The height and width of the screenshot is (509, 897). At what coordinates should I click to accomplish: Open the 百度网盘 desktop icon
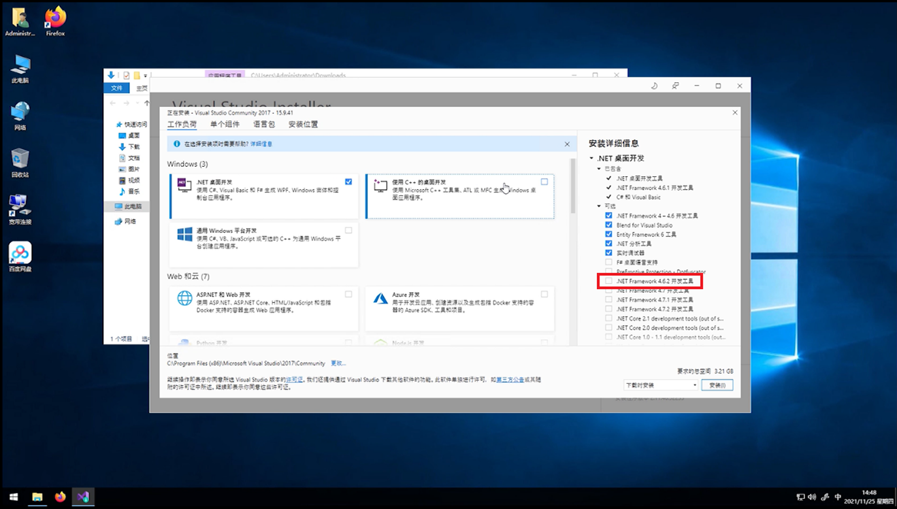coord(20,256)
